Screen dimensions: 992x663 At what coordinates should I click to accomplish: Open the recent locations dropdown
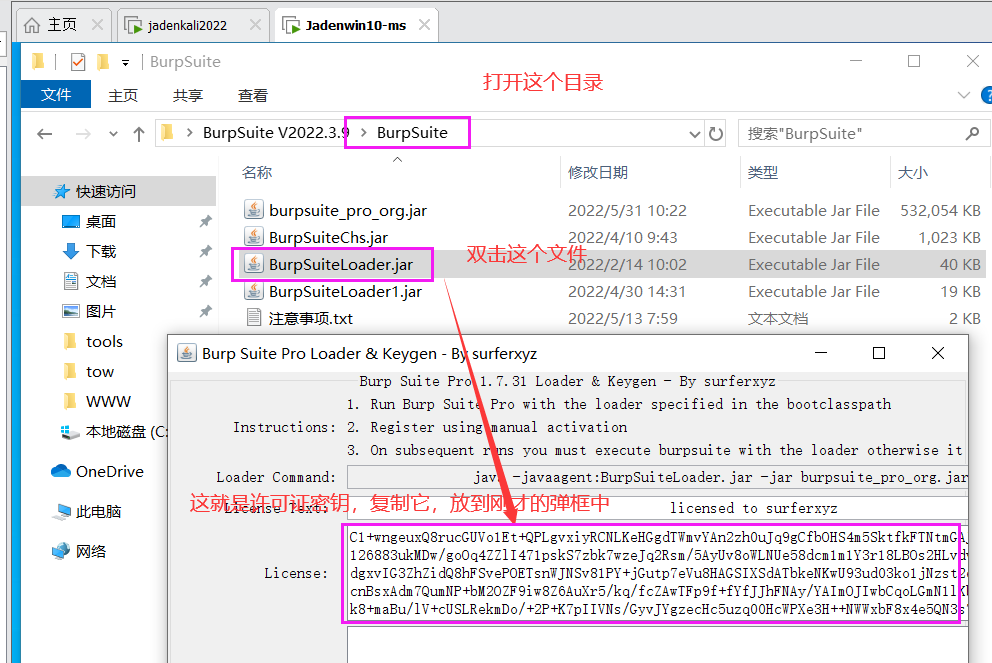click(x=113, y=133)
